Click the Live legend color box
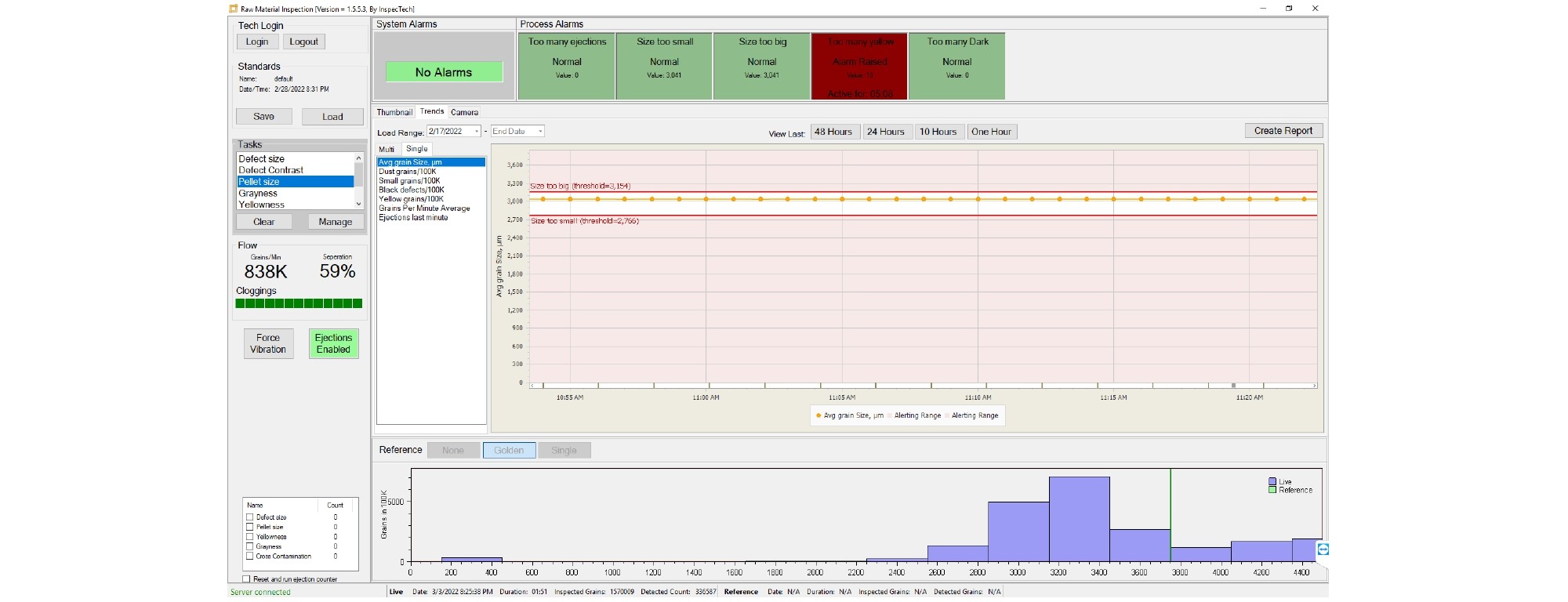Viewport: 1568px width, 602px height. click(x=1272, y=481)
